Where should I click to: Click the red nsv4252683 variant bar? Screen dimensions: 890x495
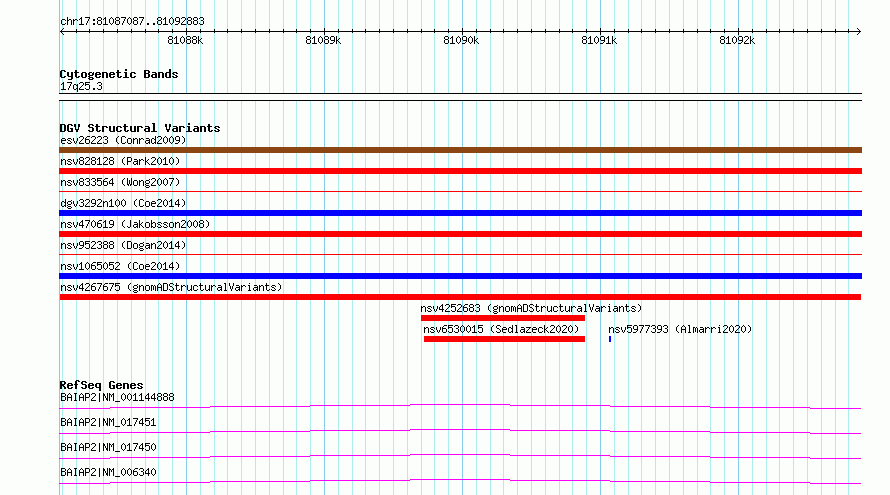click(503, 318)
